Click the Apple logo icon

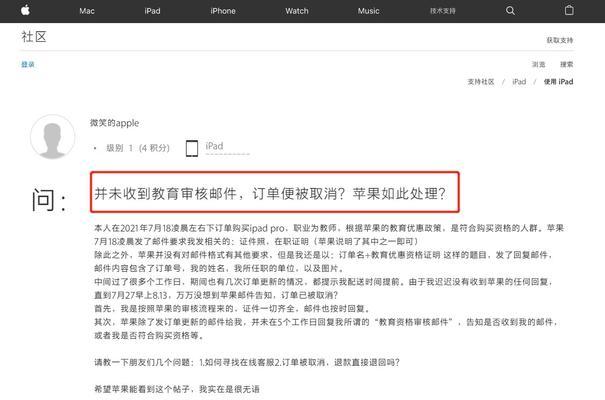coord(25,10)
